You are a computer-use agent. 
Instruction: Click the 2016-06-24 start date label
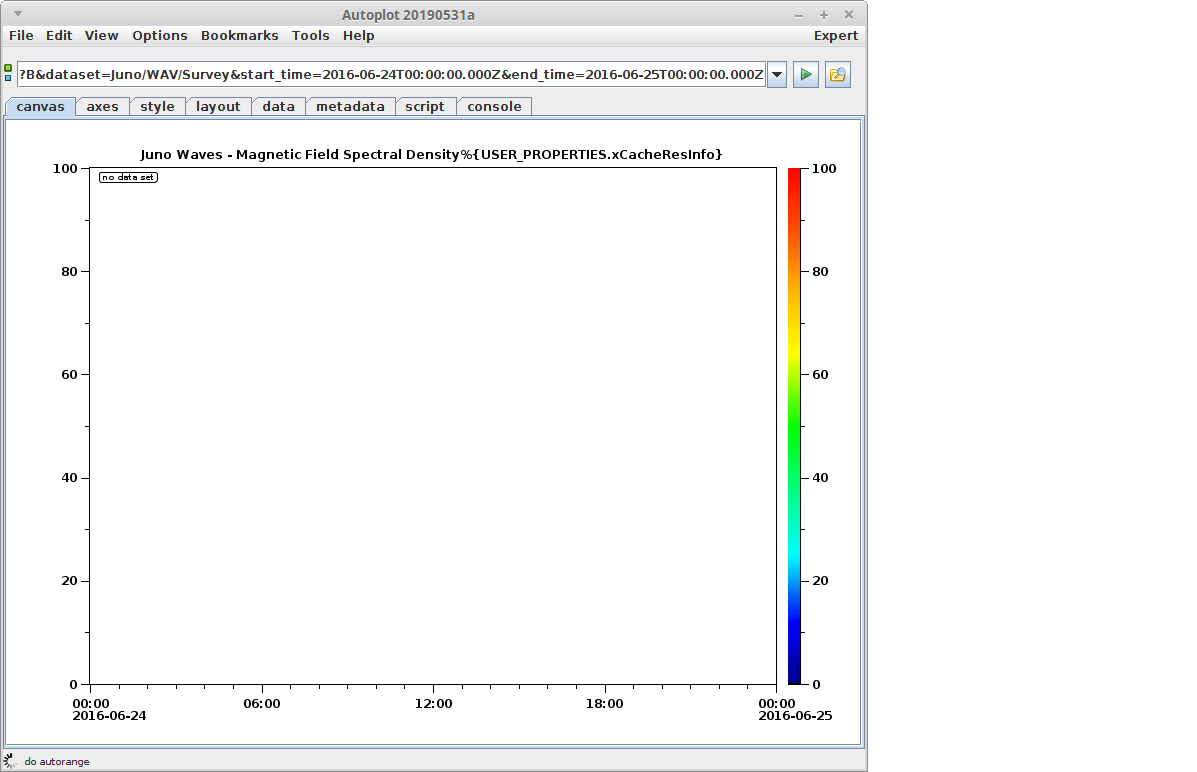[x=109, y=716]
